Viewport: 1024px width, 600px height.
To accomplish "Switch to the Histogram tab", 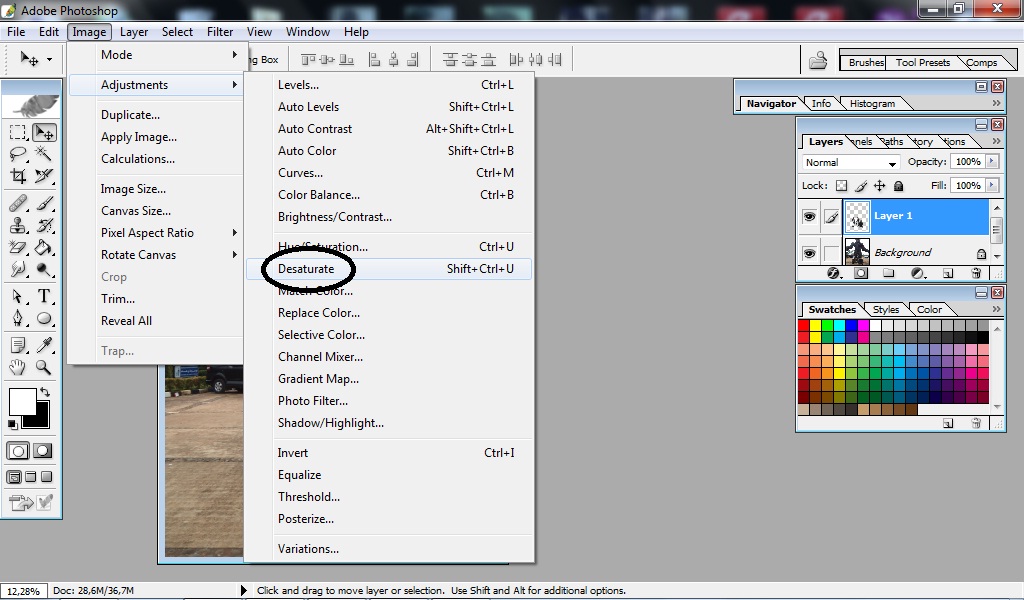I will [x=872, y=103].
